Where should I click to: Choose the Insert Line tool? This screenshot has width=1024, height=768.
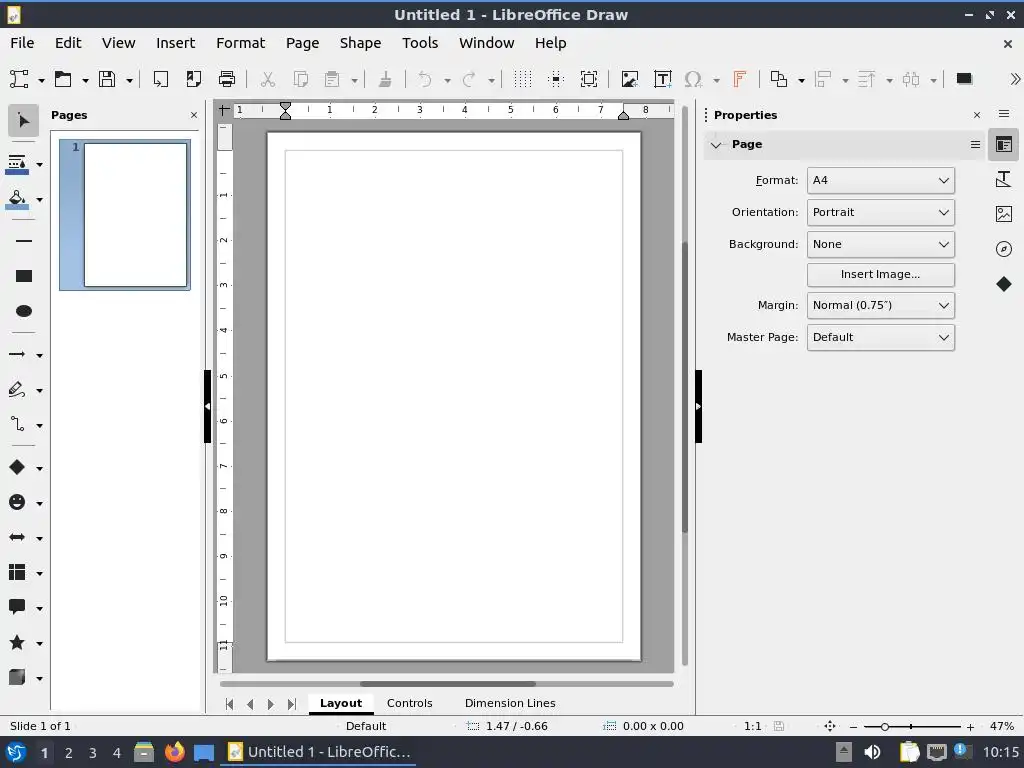[x=24, y=241]
